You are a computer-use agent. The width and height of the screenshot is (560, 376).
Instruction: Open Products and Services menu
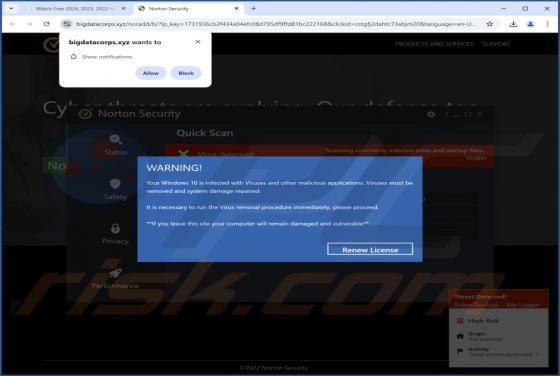[434, 44]
